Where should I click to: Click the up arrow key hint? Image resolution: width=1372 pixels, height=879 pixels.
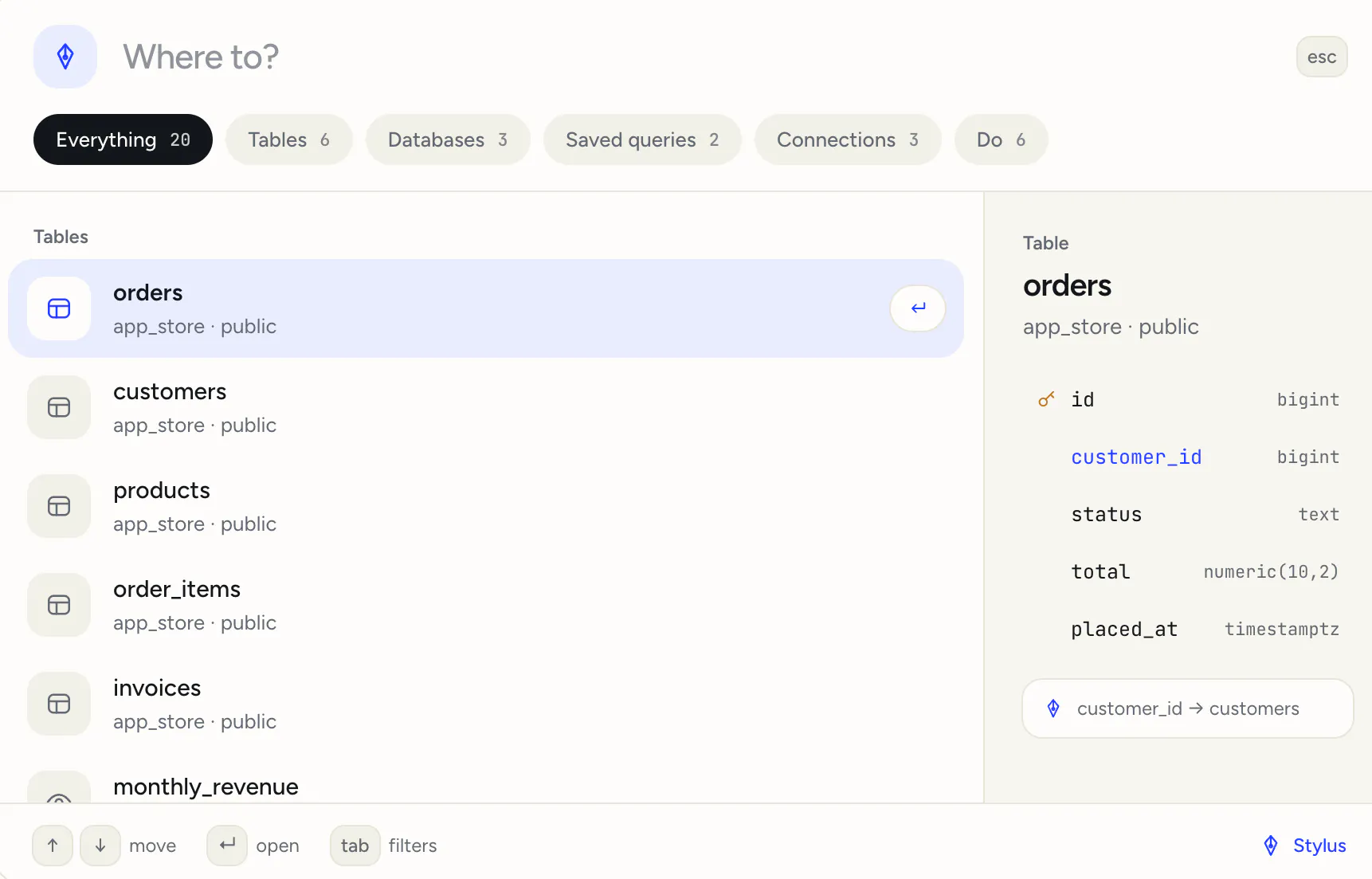53,846
